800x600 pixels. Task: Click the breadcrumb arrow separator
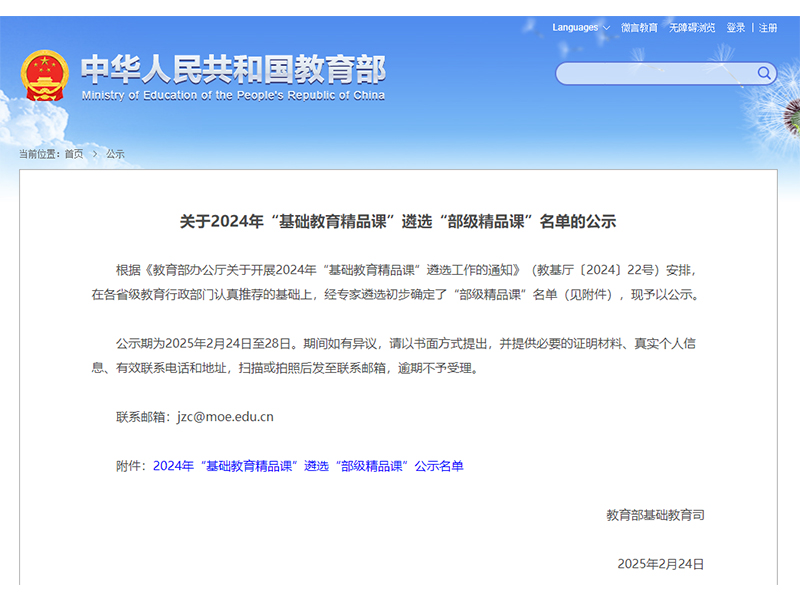tap(96, 154)
